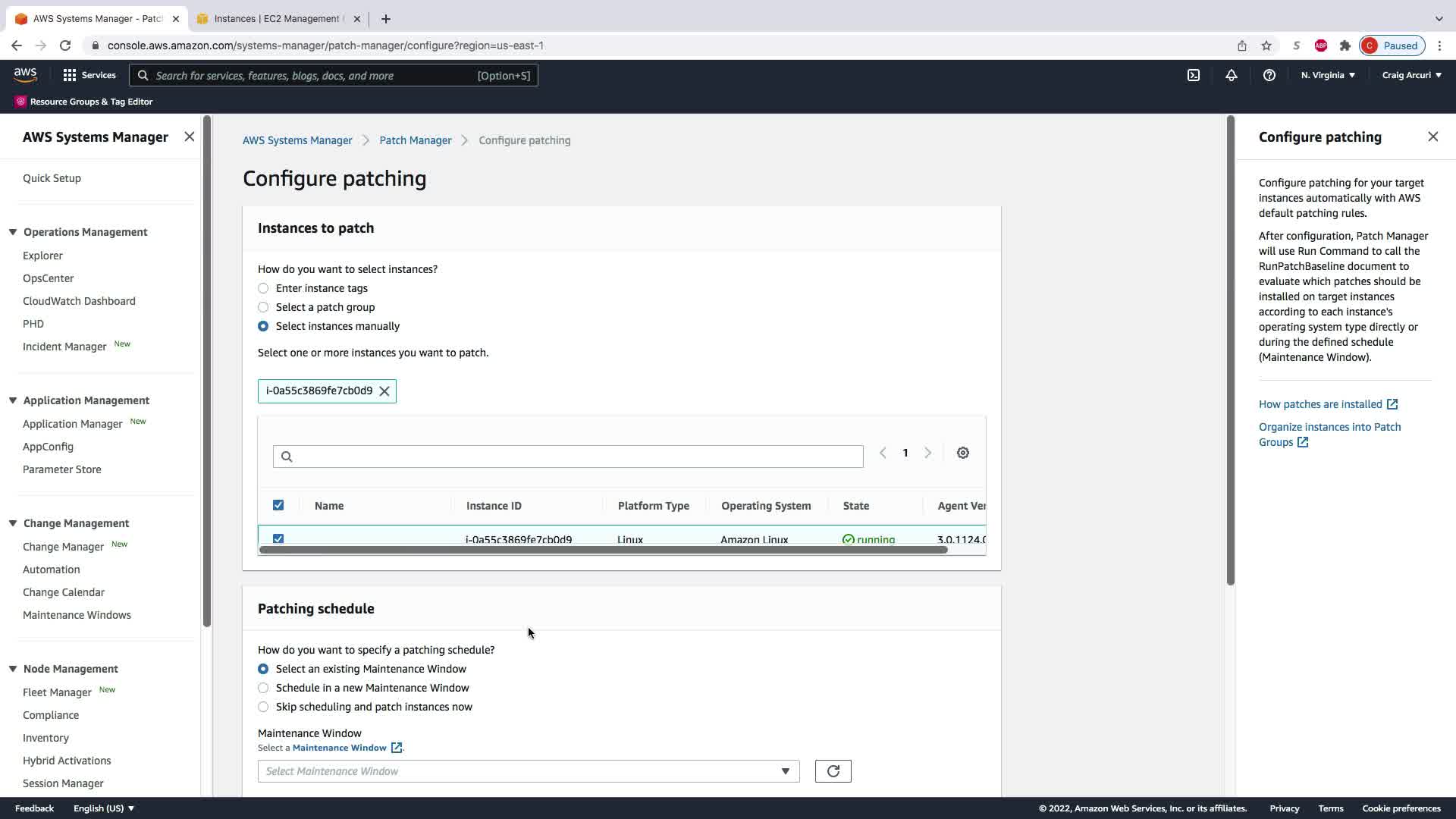Open table preferences gear icon
This screenshot has height=819, width=1456.
coord(962,453)
